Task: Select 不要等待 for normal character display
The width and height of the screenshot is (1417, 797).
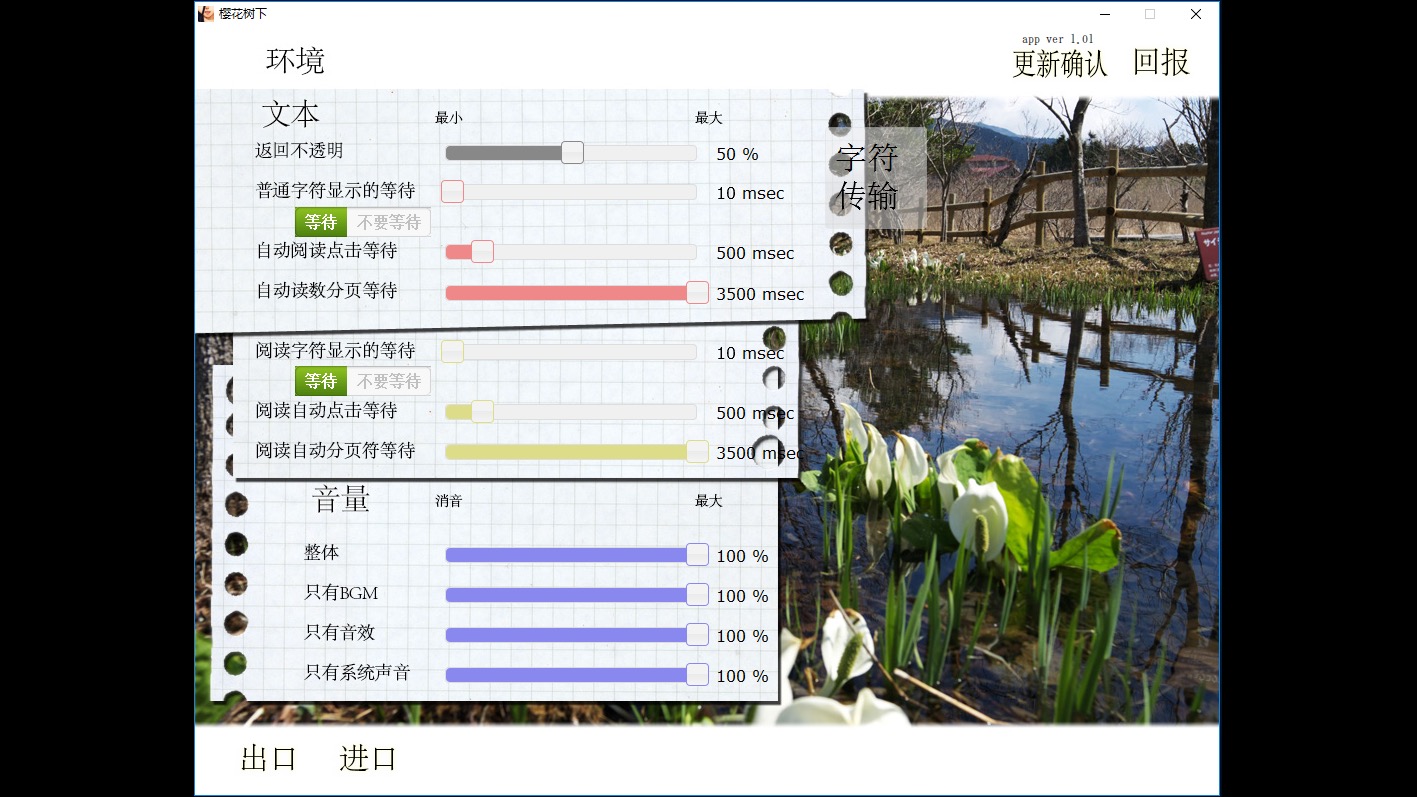Action: pyautogui.click(x=389, y=222)
